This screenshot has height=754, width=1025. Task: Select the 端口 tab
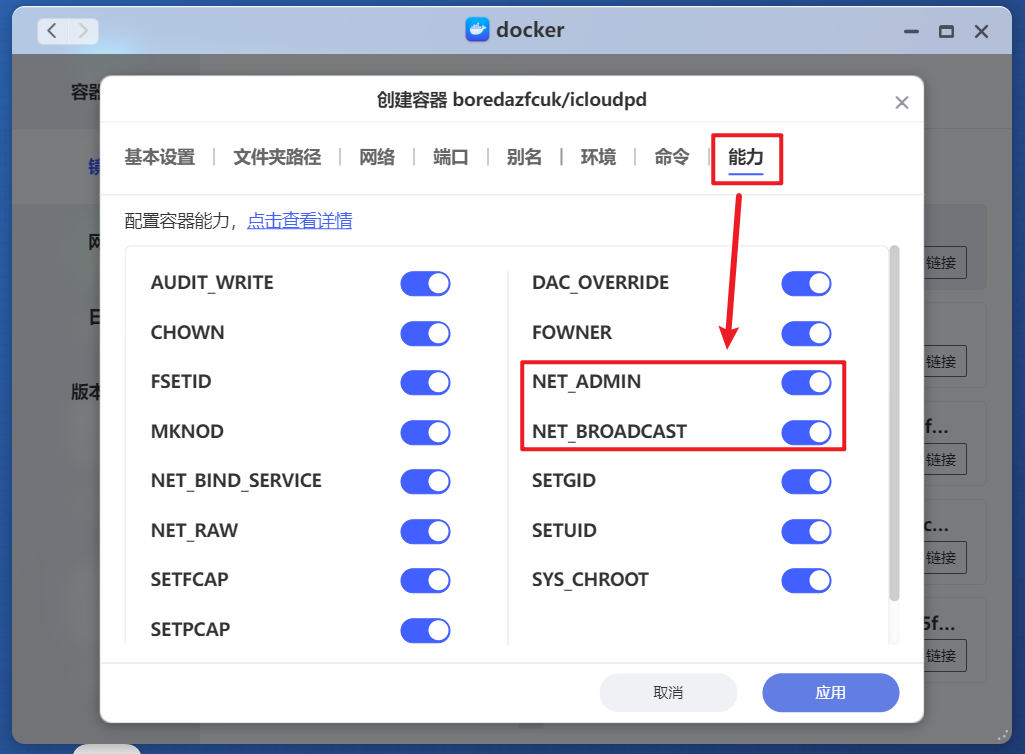[x=450, y=157]
